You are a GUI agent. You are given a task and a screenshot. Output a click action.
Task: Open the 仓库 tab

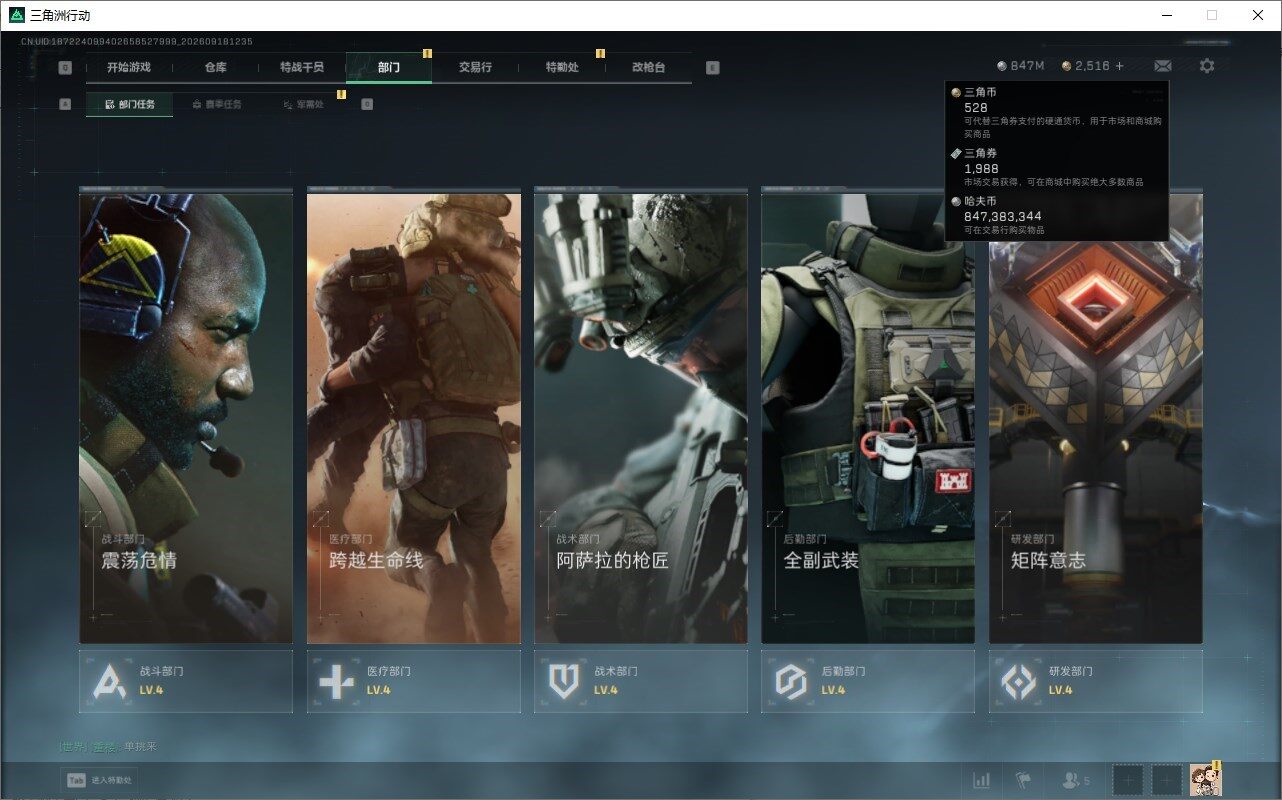pos(216,67)
